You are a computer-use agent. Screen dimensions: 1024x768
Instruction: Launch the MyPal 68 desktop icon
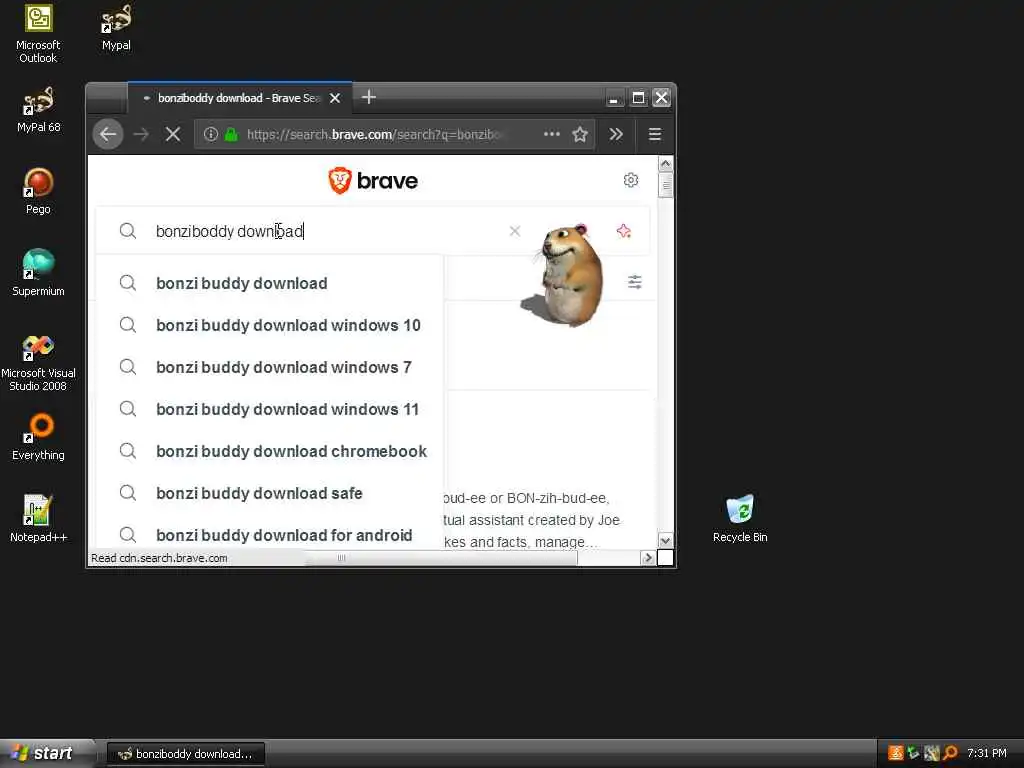38,109
